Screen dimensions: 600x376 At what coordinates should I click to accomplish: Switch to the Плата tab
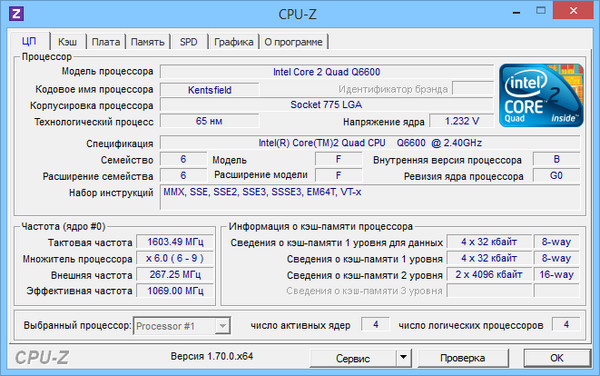click(106, 42)
